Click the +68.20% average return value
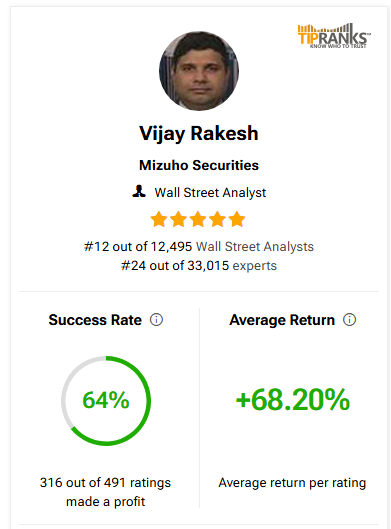Screen dimensions: 391x529 pyautogui.click(x=293, y=400)
